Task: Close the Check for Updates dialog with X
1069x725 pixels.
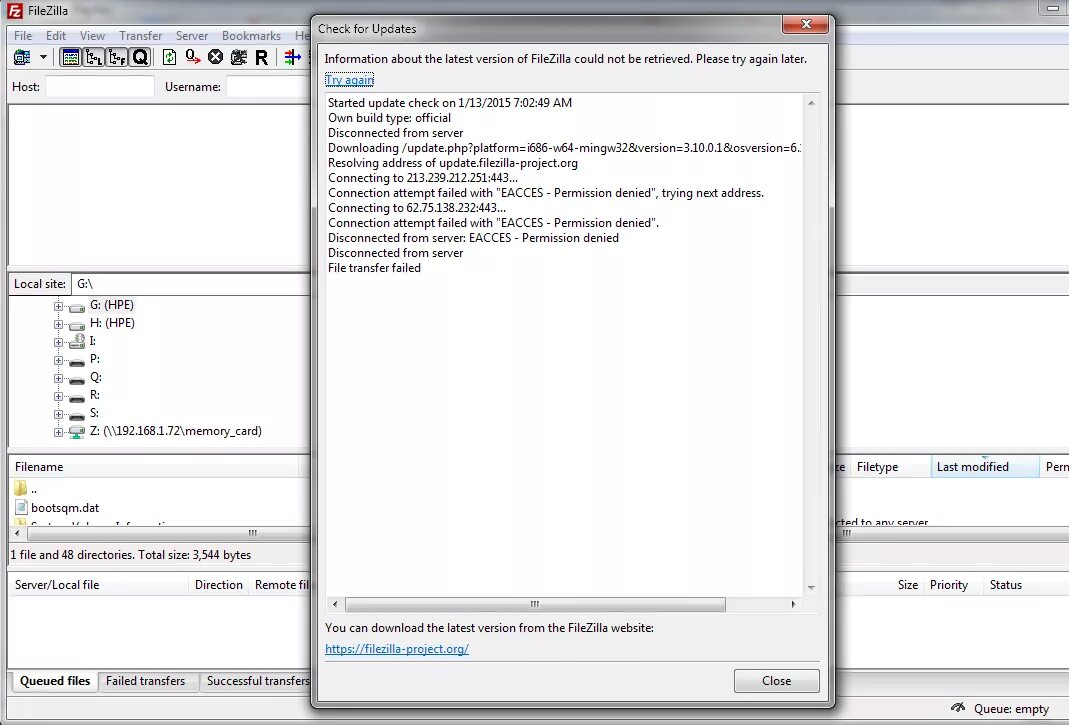Action: click(x=806, y=24)
